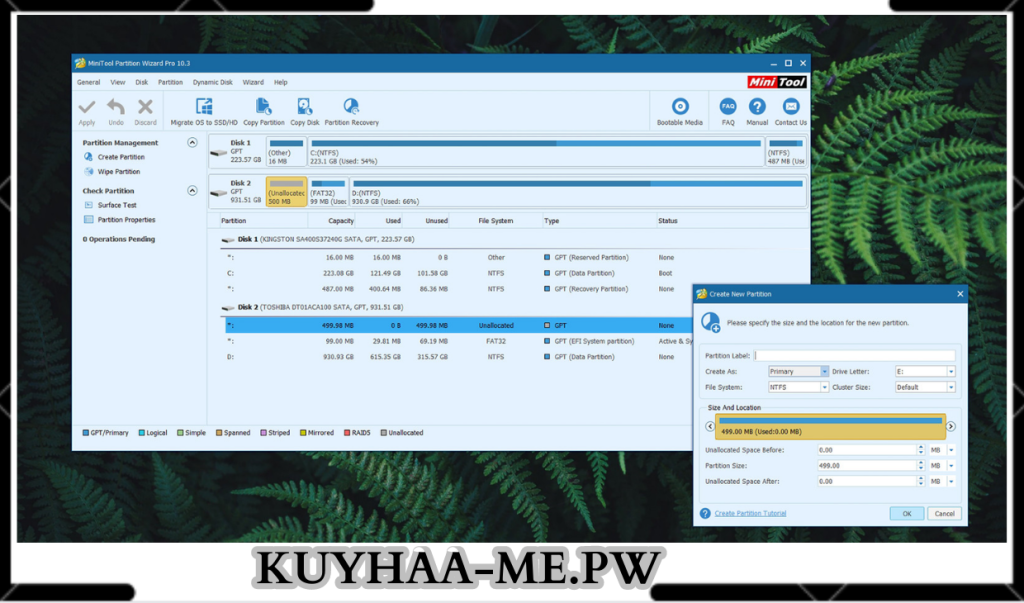
Task: Click OK in Create New Partition dialog
Action: [906, 513]
